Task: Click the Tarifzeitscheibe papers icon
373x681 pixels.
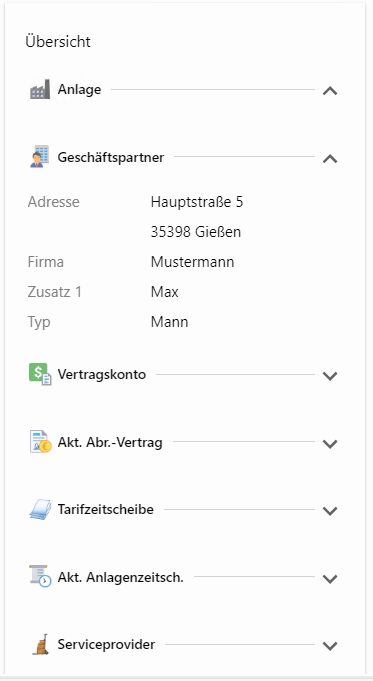Action: click(x=40, y=509)
